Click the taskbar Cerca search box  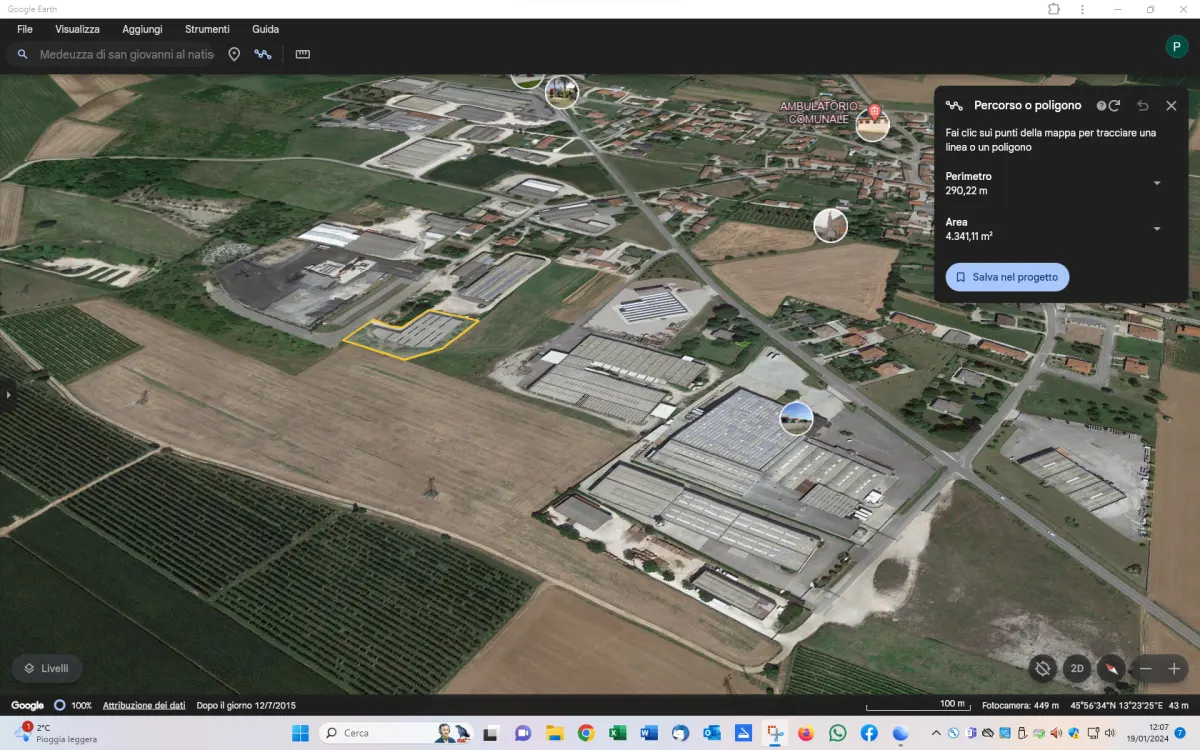point(395,733)
